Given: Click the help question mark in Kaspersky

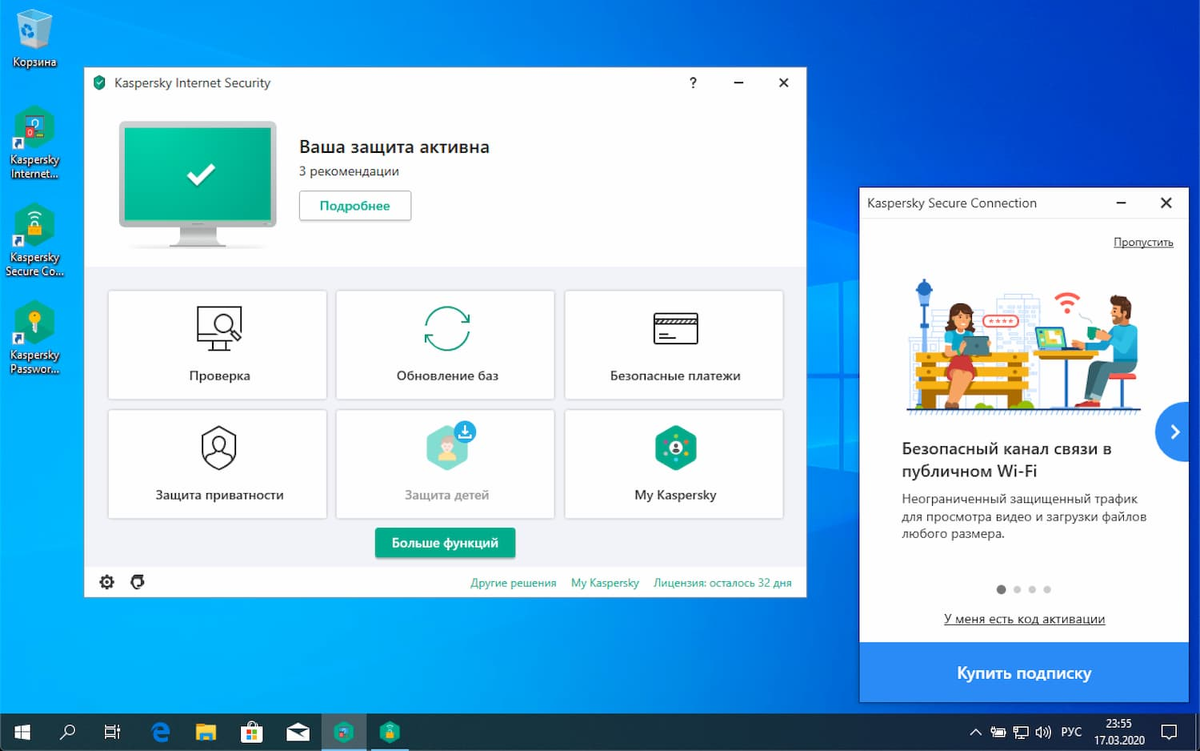Looking at the screenshot, I should coord(693,84).
